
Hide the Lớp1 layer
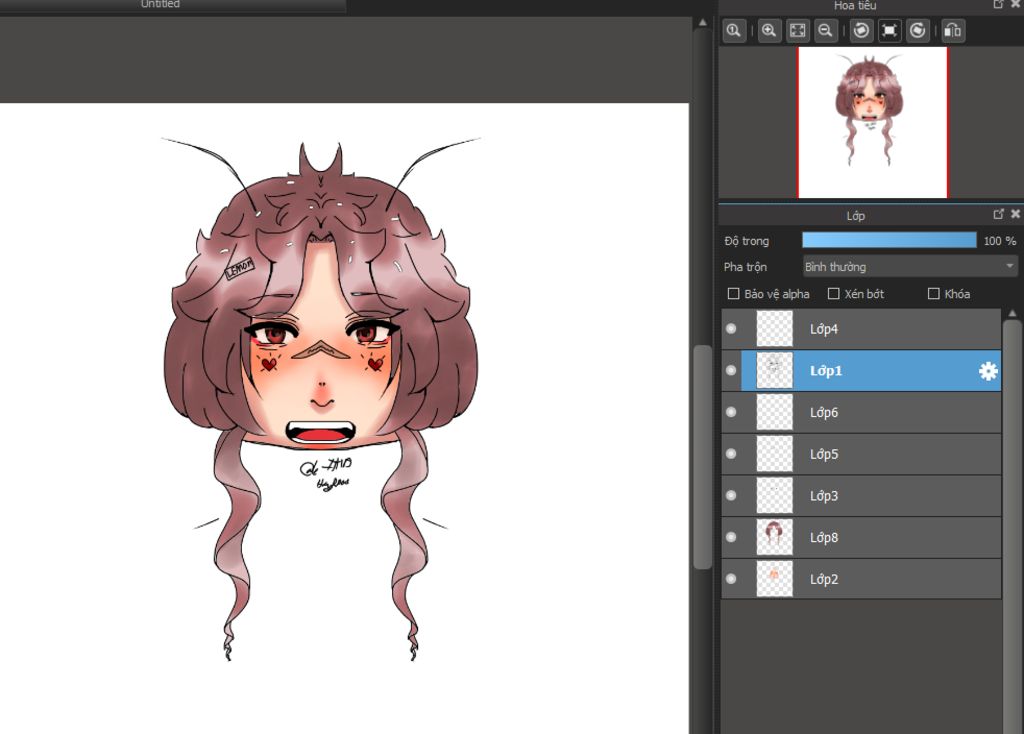(731, 370)
